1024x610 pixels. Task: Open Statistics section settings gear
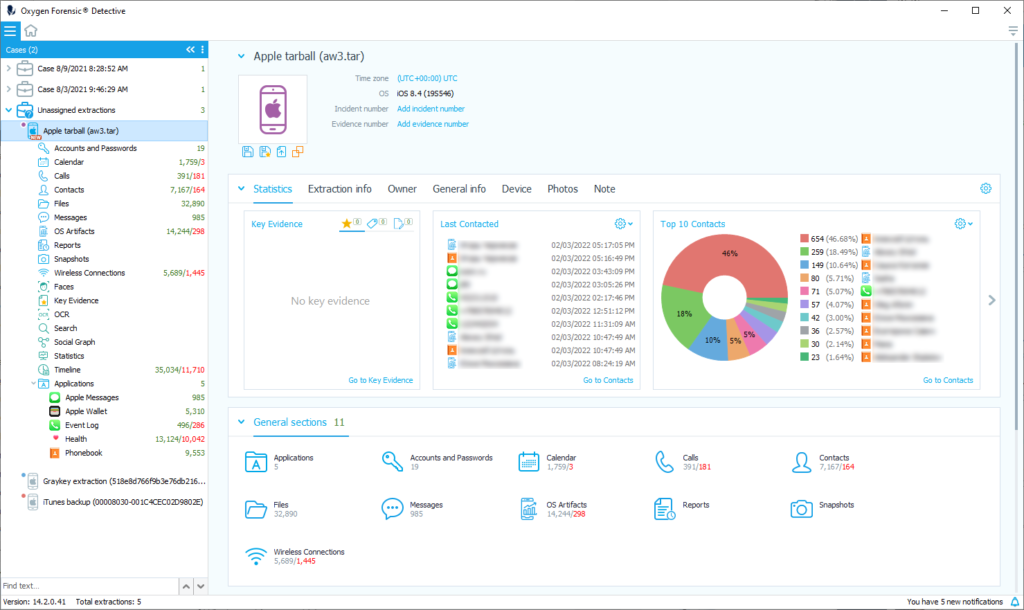point(985,189)
